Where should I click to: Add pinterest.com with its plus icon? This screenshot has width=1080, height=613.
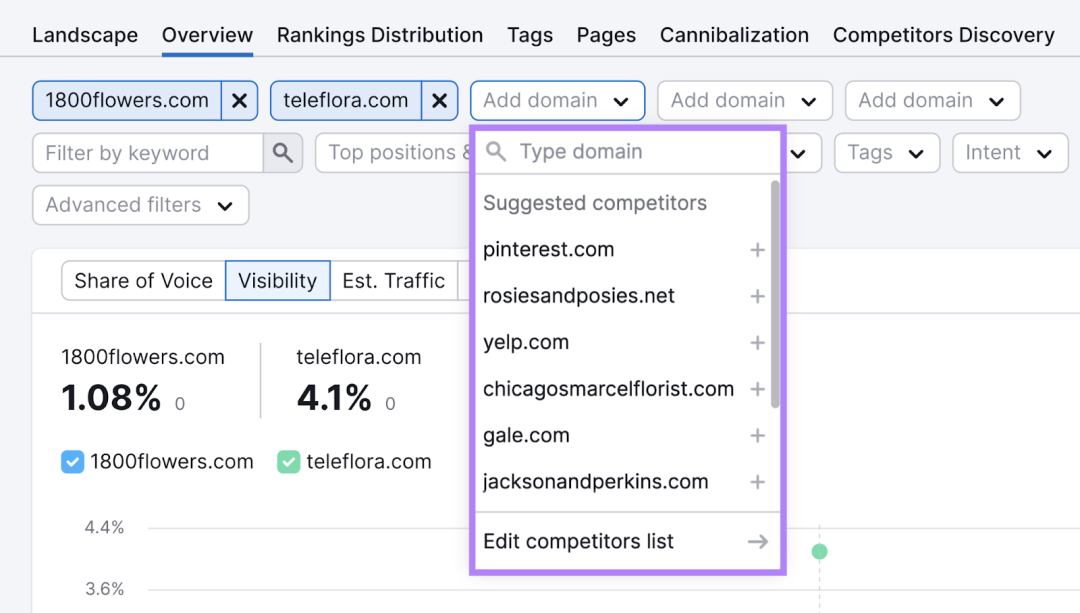coord(758,250)
